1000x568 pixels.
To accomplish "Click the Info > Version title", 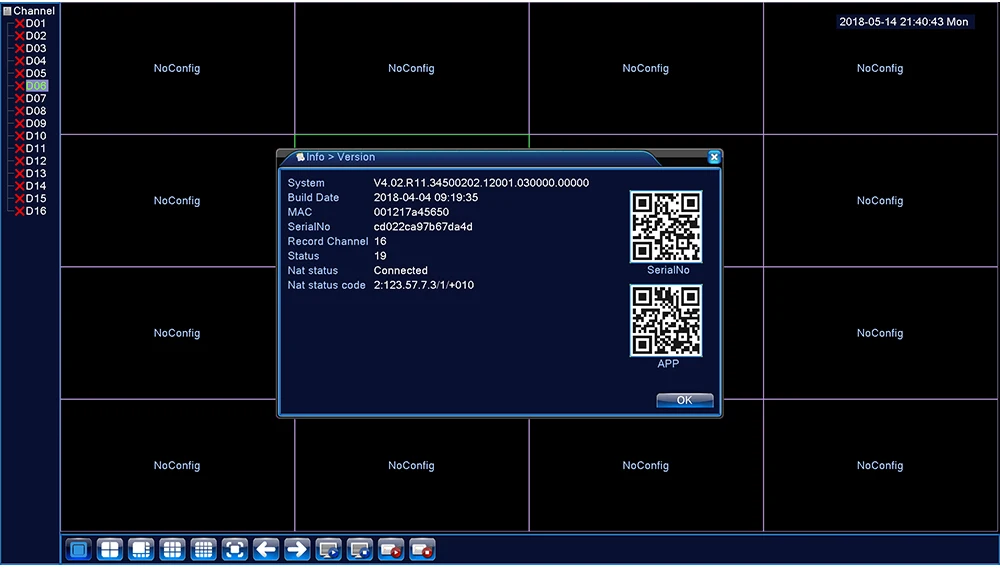I will click(x=341, y=157).
